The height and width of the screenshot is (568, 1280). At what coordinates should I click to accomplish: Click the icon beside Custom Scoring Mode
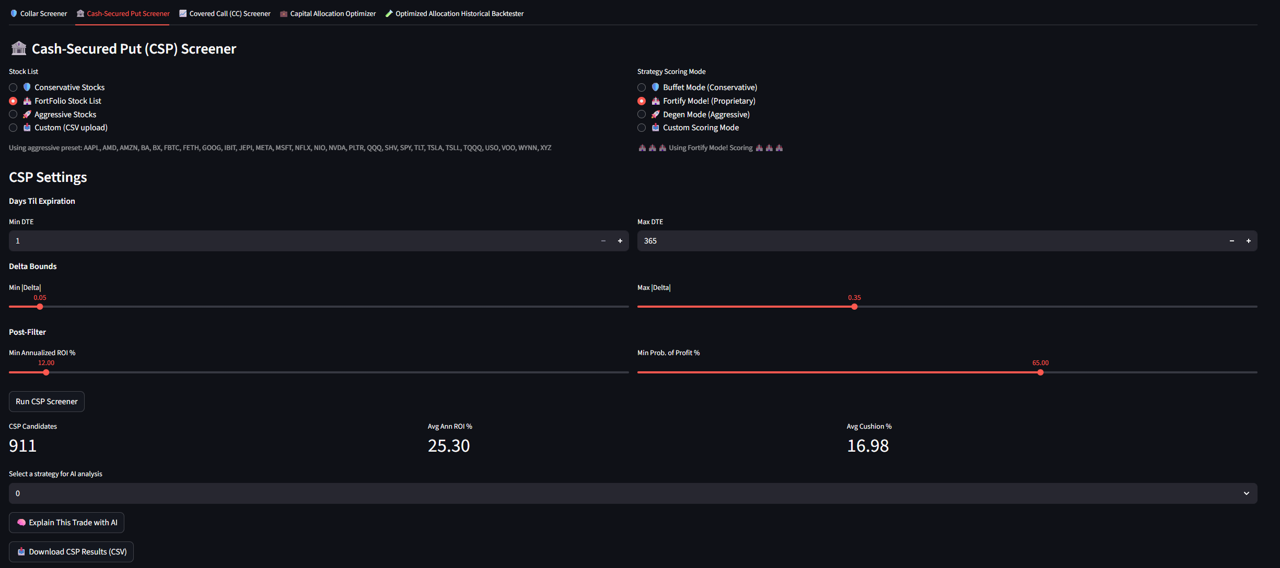point(656,128)
